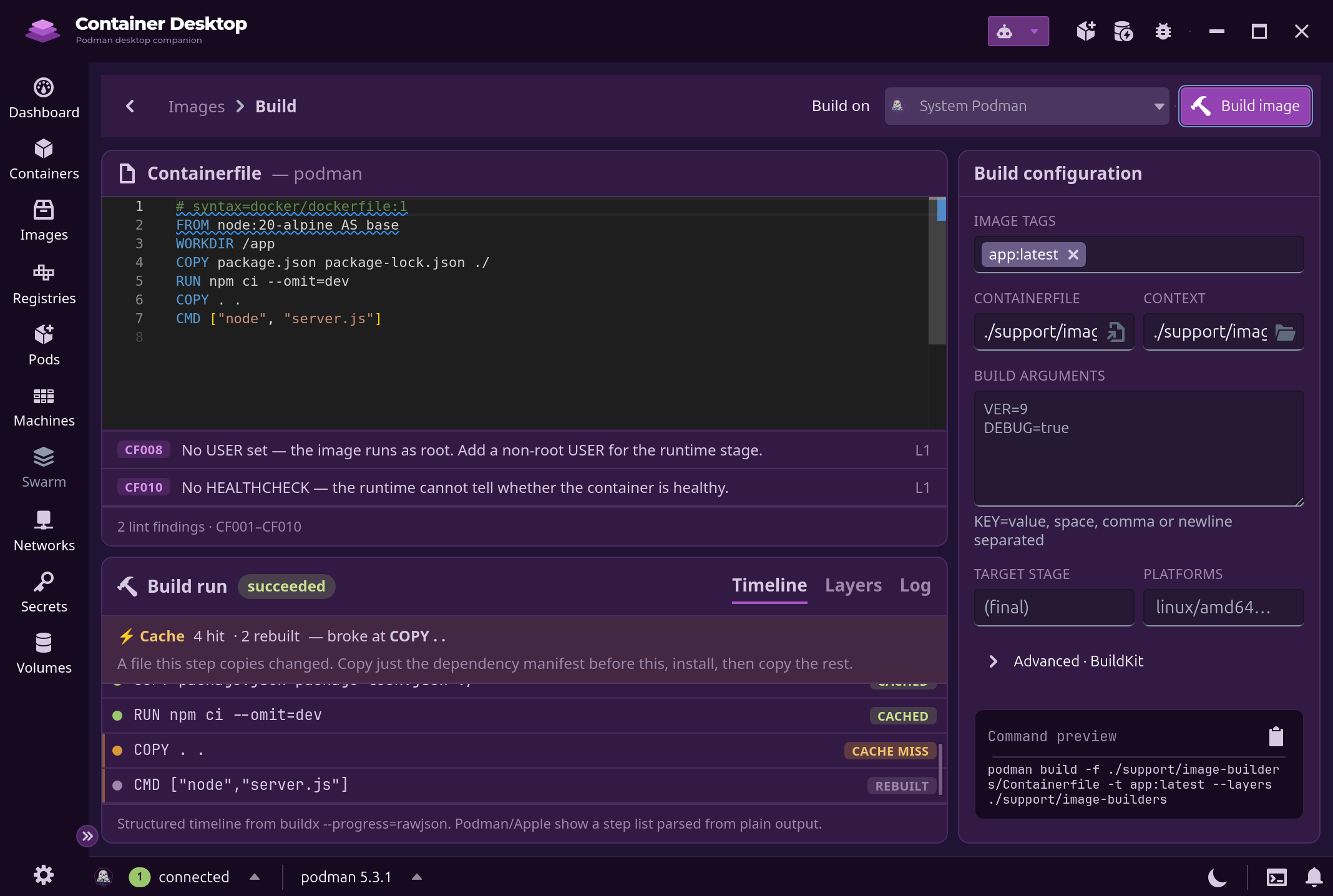Open the Machines sidebar section

click(x=44, y=407)
